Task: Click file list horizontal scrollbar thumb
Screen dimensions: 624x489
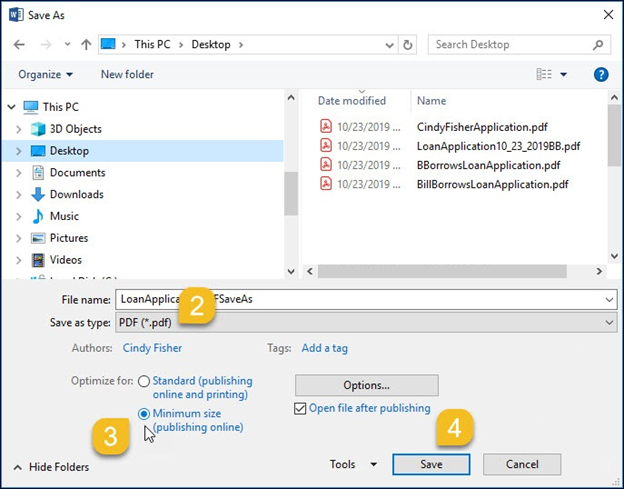Action: click(442, 271)
